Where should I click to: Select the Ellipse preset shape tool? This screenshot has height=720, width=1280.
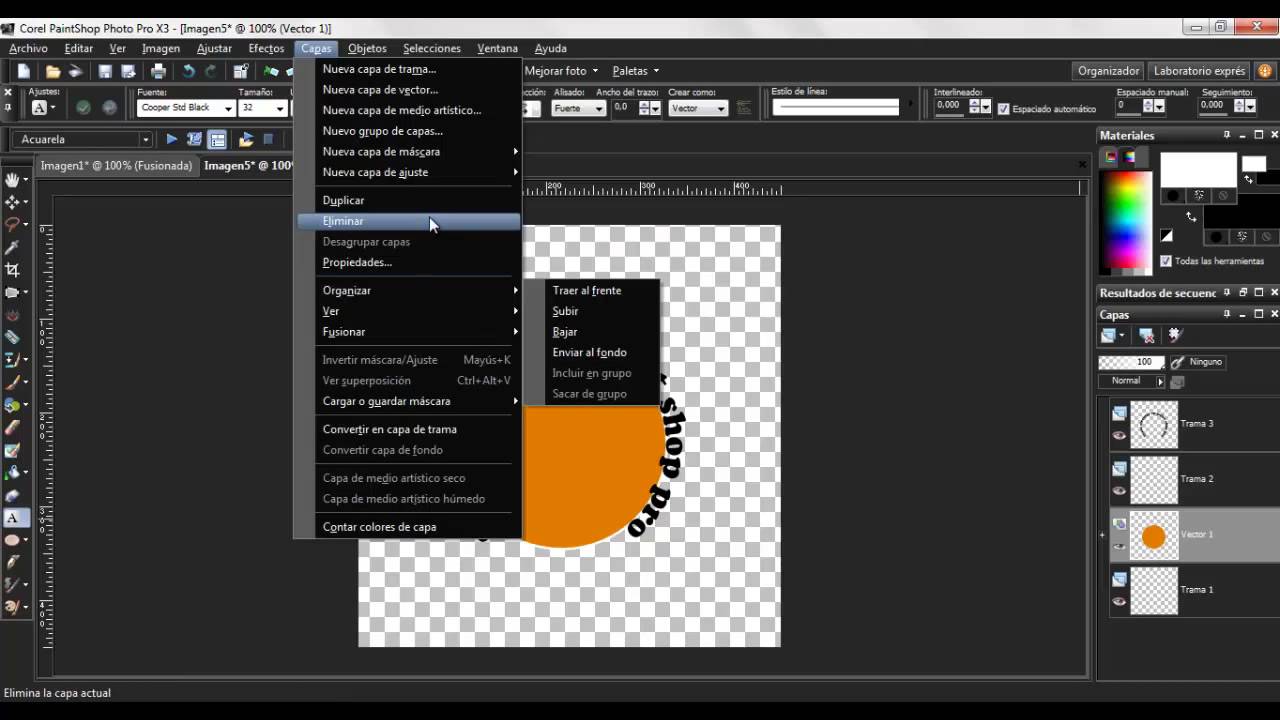[x=13, y=540]
